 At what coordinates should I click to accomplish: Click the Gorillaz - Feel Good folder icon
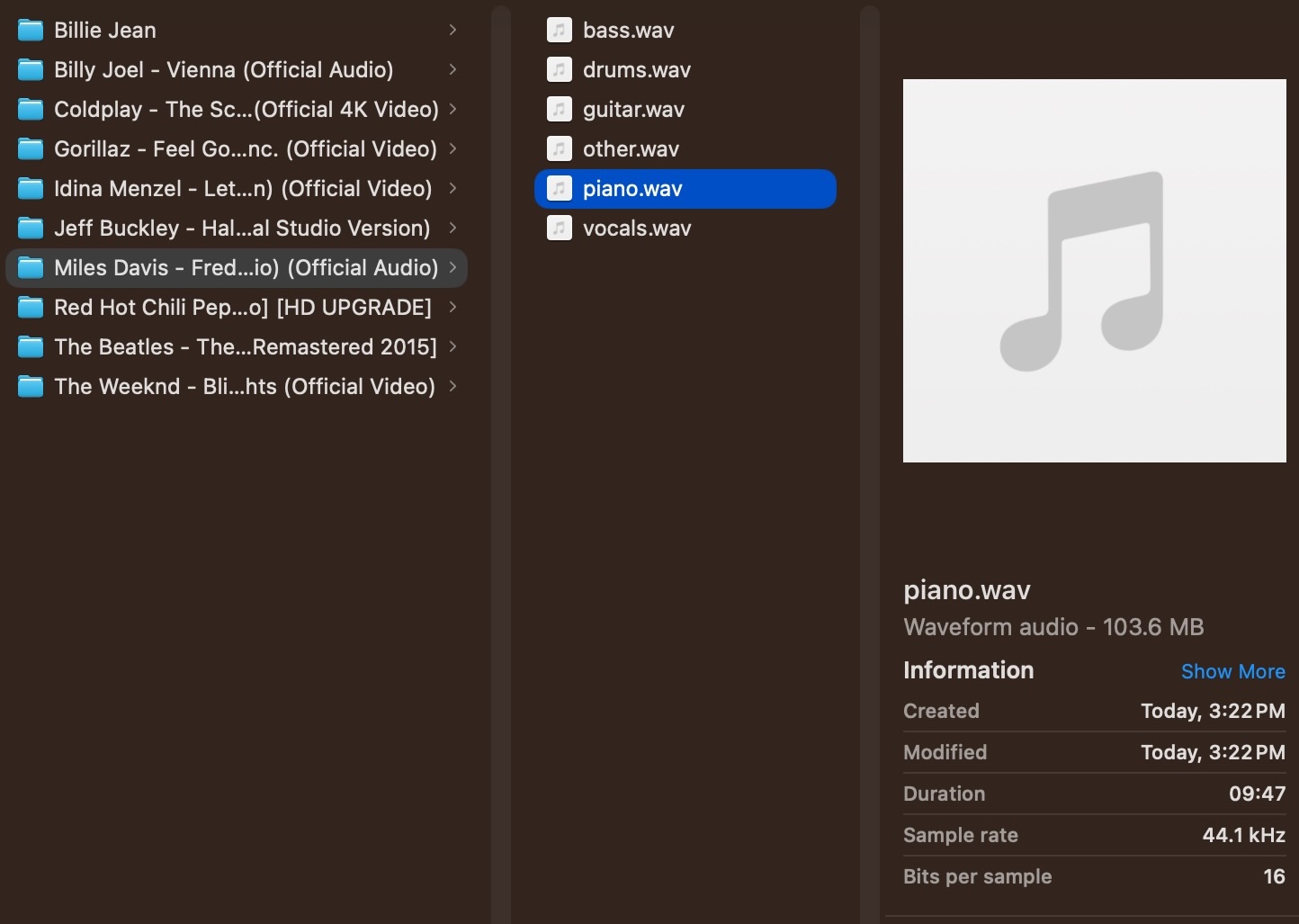[x=31, y=149]
